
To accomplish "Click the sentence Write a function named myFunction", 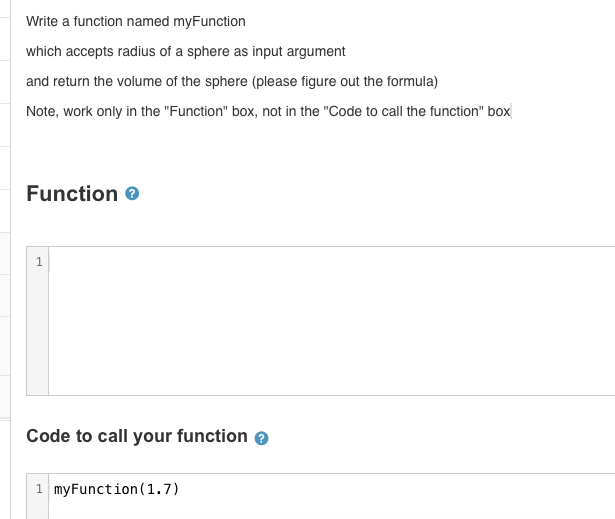I will (136, 21).
